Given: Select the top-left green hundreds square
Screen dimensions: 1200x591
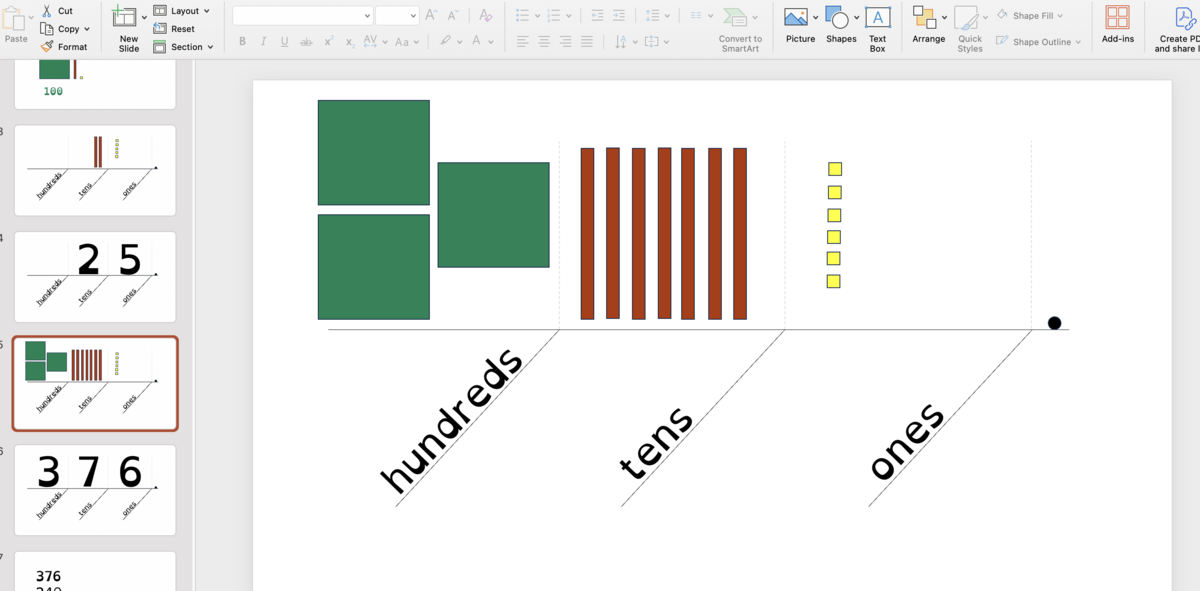Looking at the screenshot, I should [374, 152].
